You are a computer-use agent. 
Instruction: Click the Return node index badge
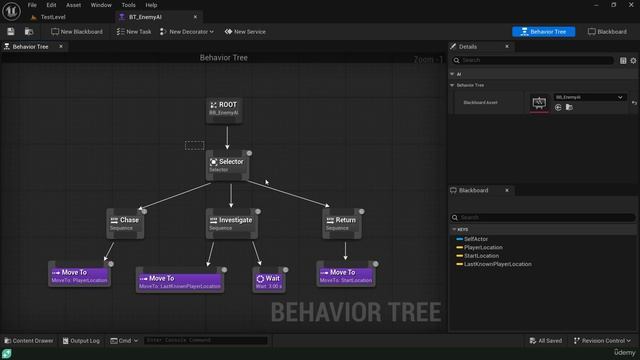pyautogui.click(x=362, y=211)
